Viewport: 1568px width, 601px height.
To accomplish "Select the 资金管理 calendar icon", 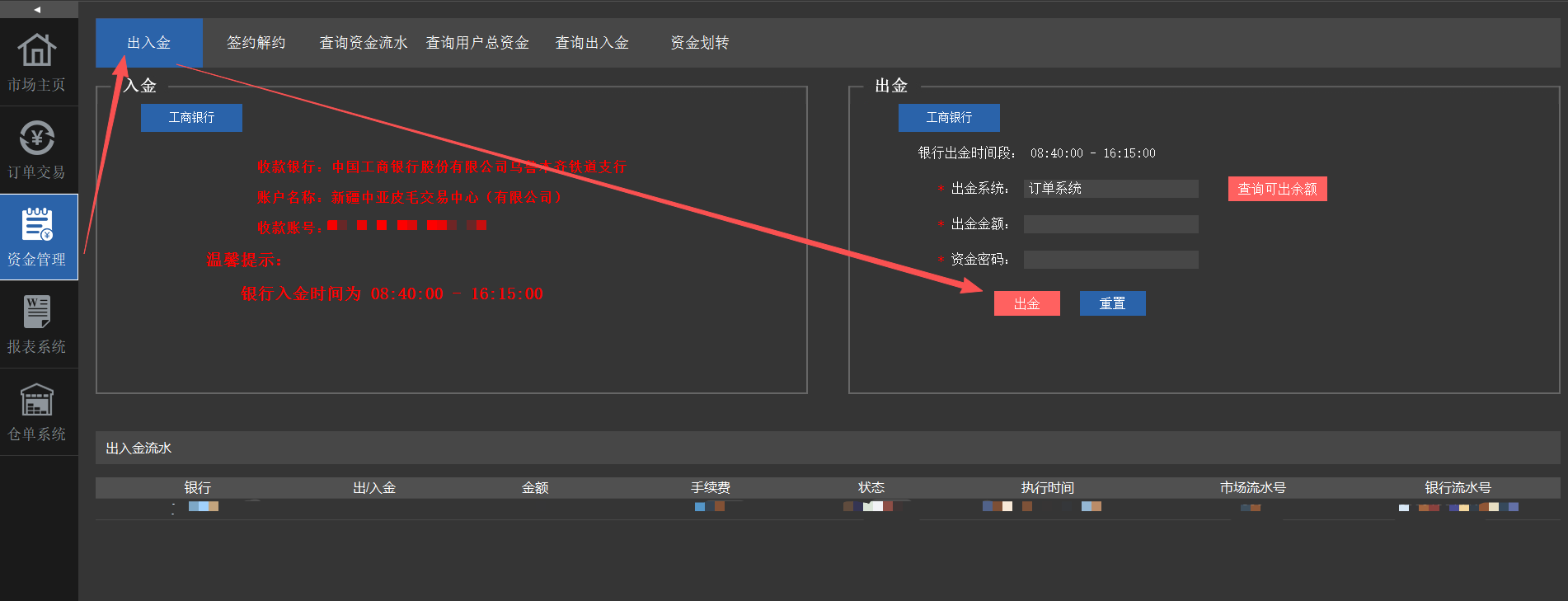I will (x=37, y=224).
